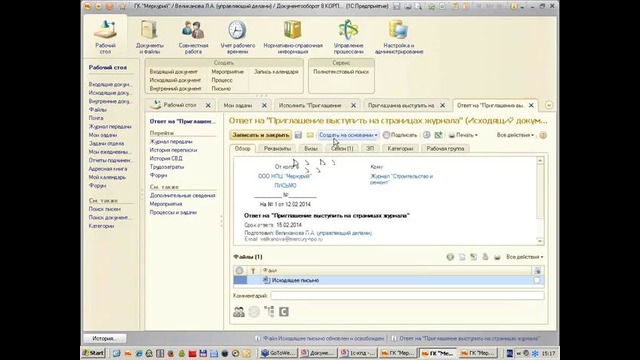Image resolution: width=640 pixels, height=360 pixels.
Task: Click Мероприятие in Создать panel
Action: coord(227,71)
